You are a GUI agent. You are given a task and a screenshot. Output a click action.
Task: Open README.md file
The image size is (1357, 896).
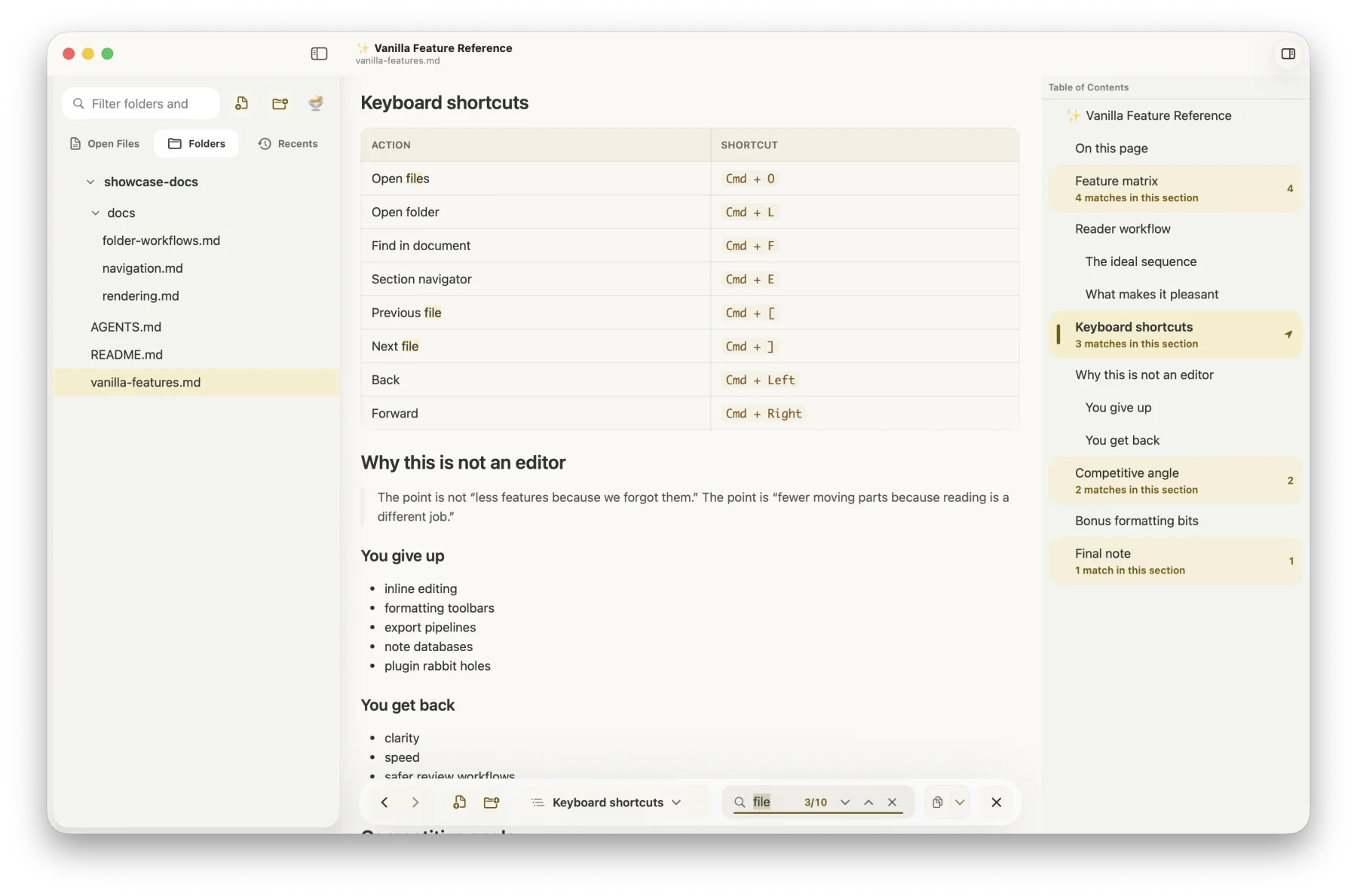[127, 354]
